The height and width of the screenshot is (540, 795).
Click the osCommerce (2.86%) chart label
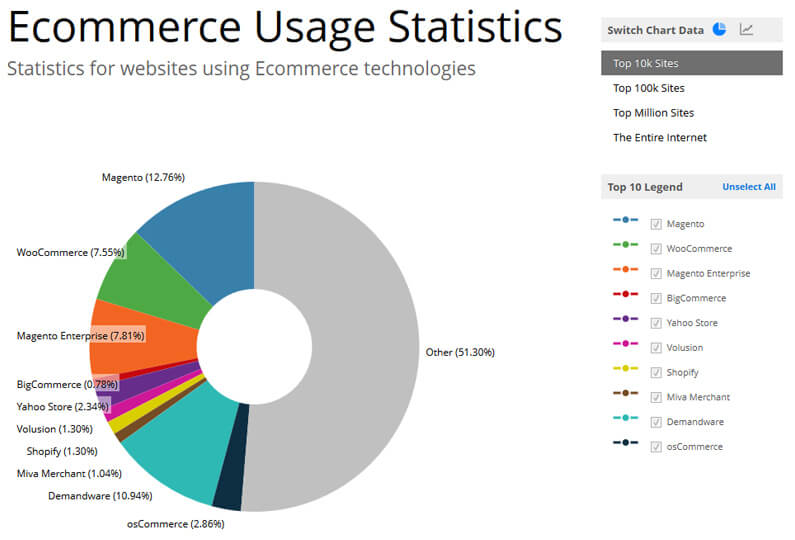point(175,524)
